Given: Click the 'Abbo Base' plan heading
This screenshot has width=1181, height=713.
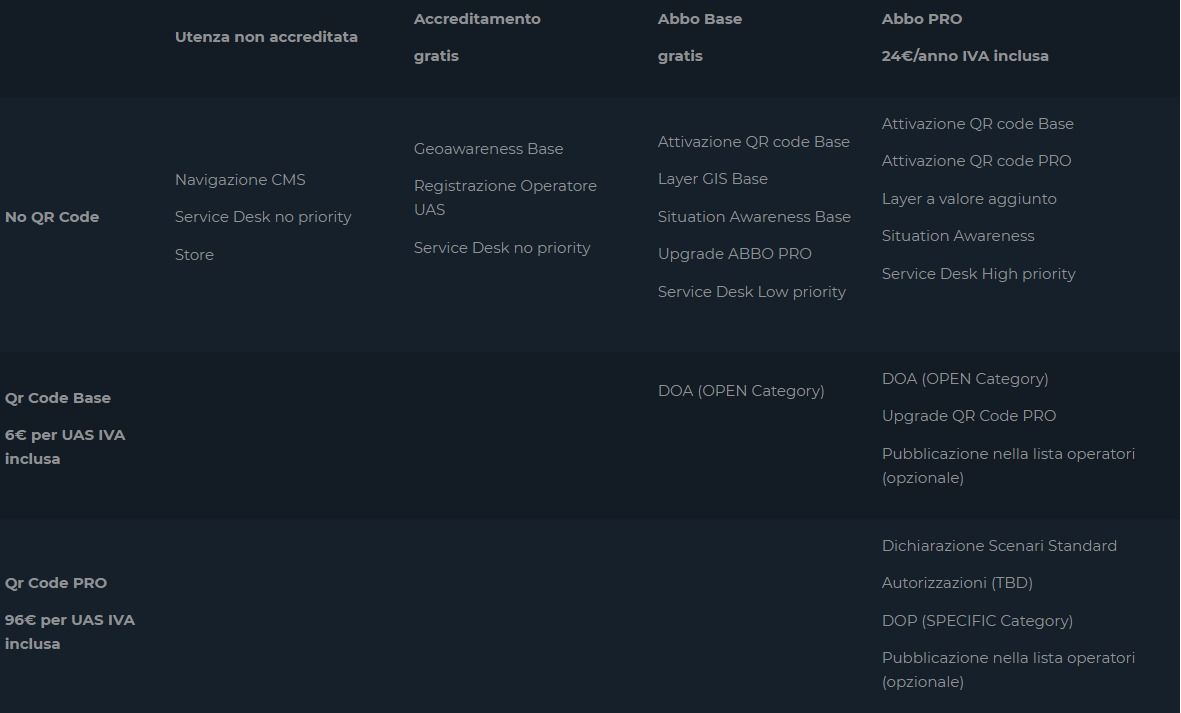Looking at the screenshot, I should click(700, 19).
